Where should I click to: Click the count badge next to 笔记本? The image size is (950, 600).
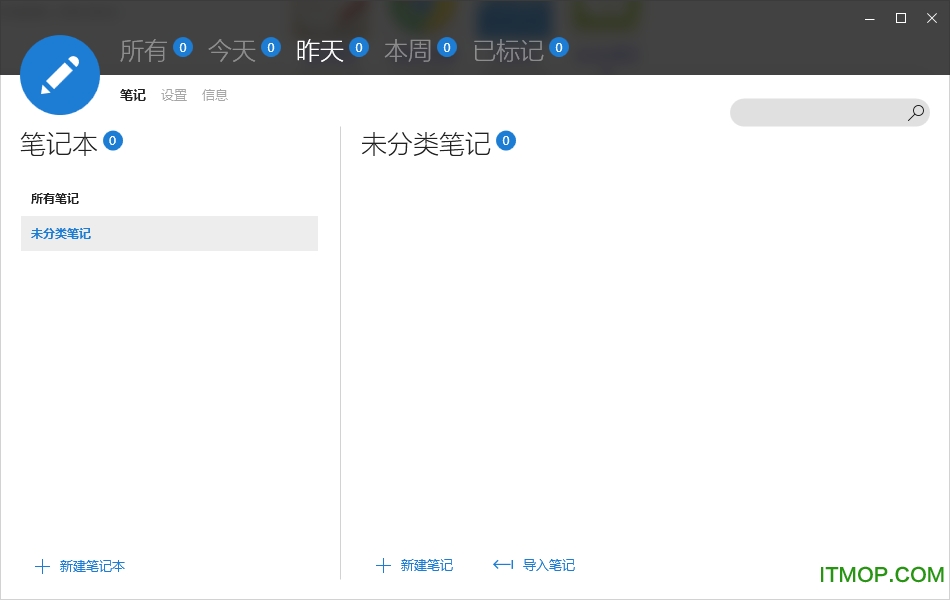(113, 141)
